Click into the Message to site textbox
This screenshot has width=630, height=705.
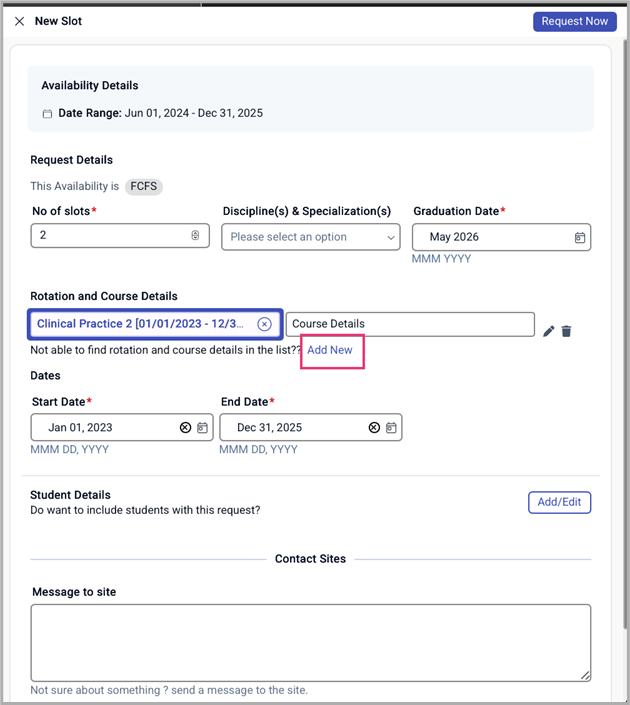310,642
